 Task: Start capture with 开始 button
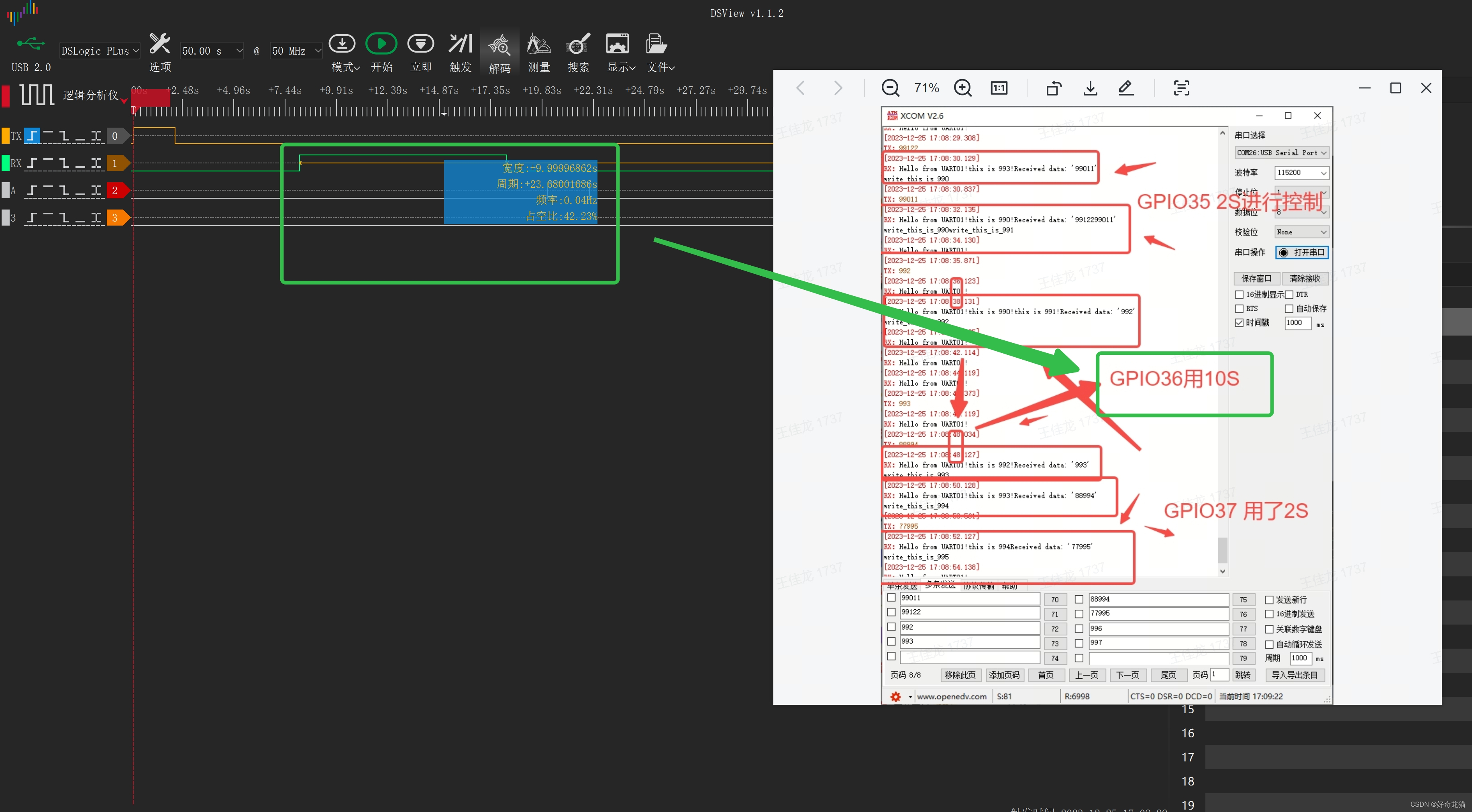(x=381, y=52)
